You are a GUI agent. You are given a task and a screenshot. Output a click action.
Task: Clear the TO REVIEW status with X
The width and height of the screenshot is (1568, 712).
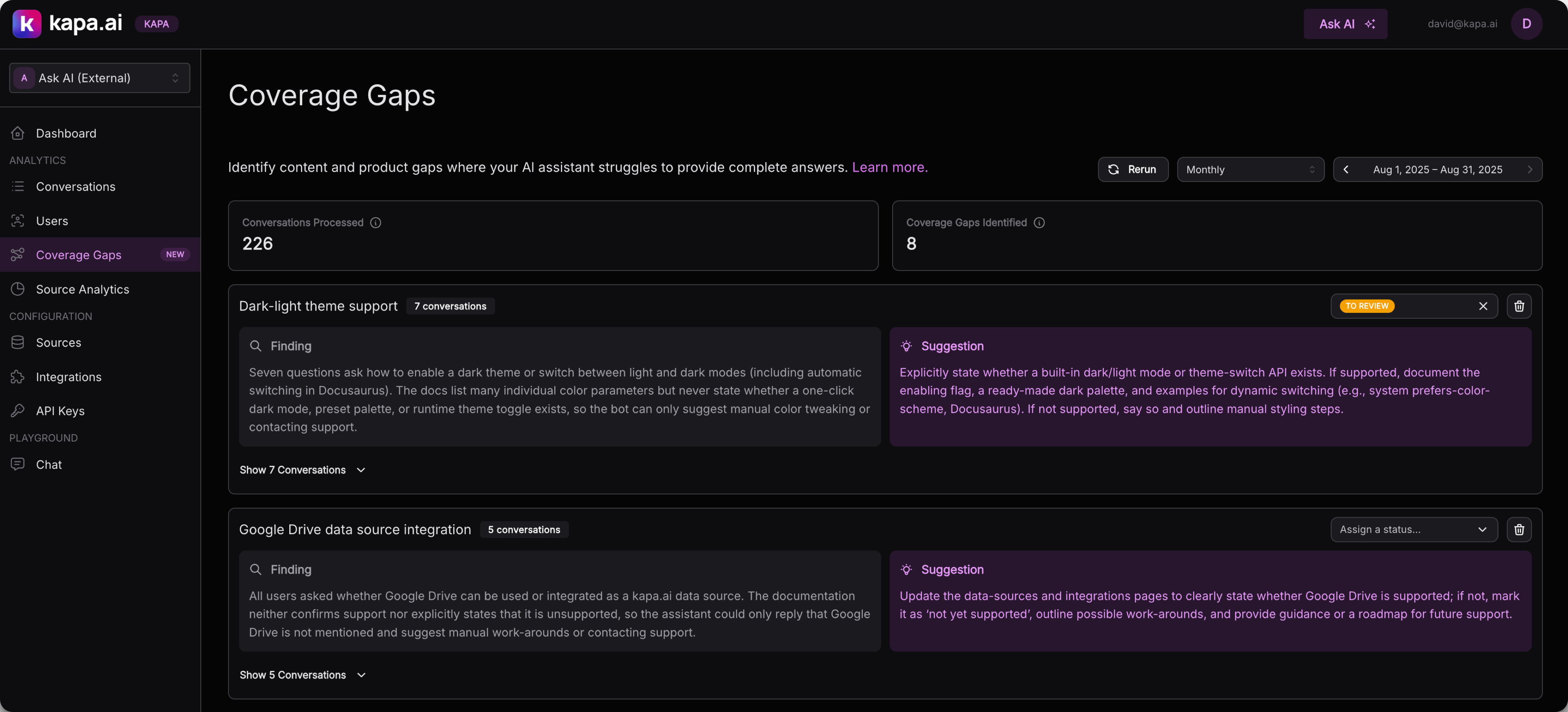point(1483,306)
